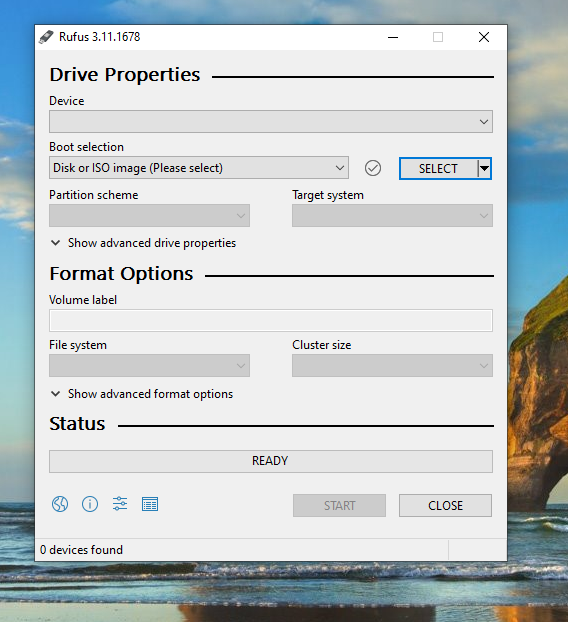This screenshot has width=568, height=622.
Task: Open the File system dropdown
Action: pos(150,365)
